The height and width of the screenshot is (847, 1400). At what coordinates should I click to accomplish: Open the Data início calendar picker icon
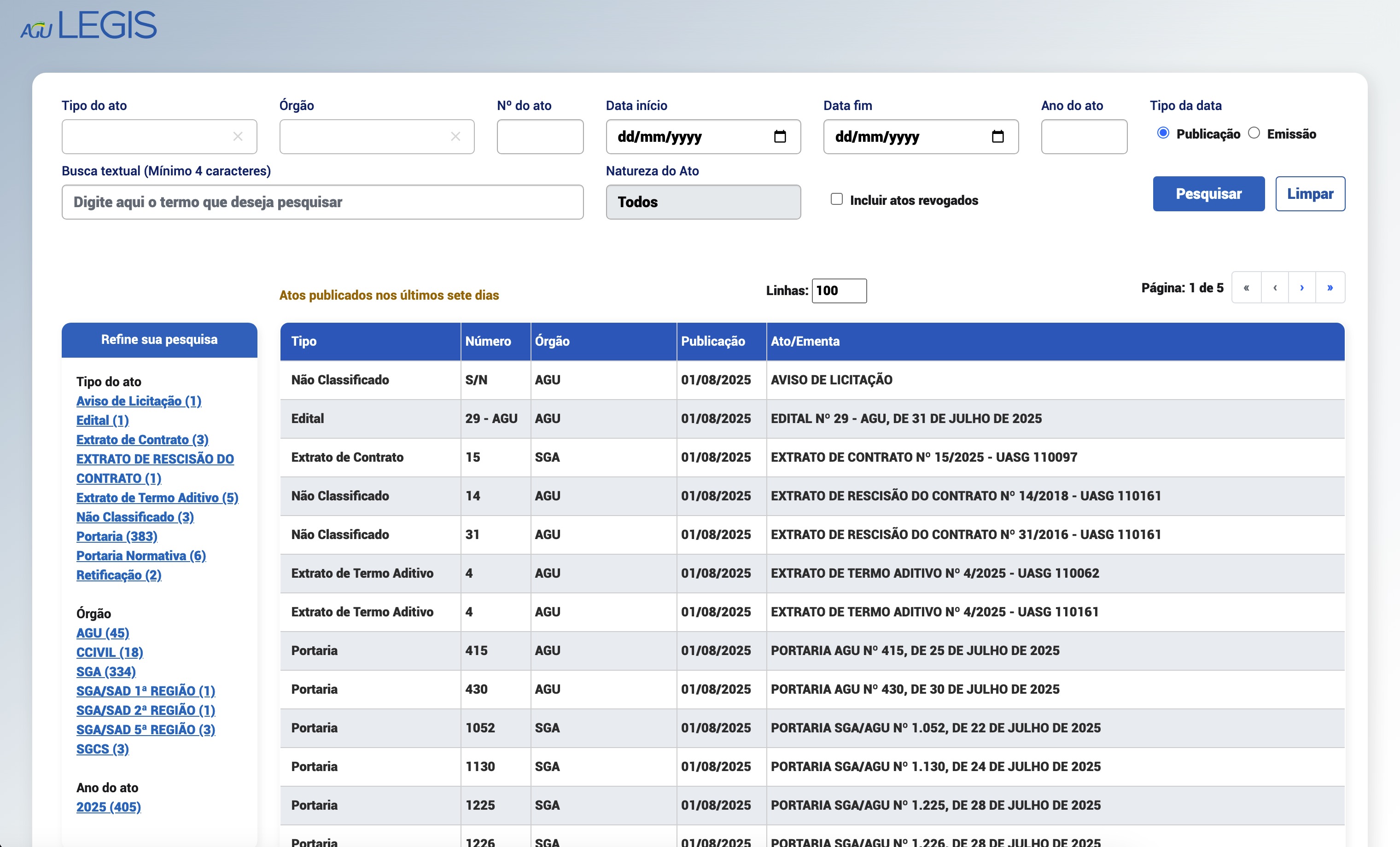point(780,136)
